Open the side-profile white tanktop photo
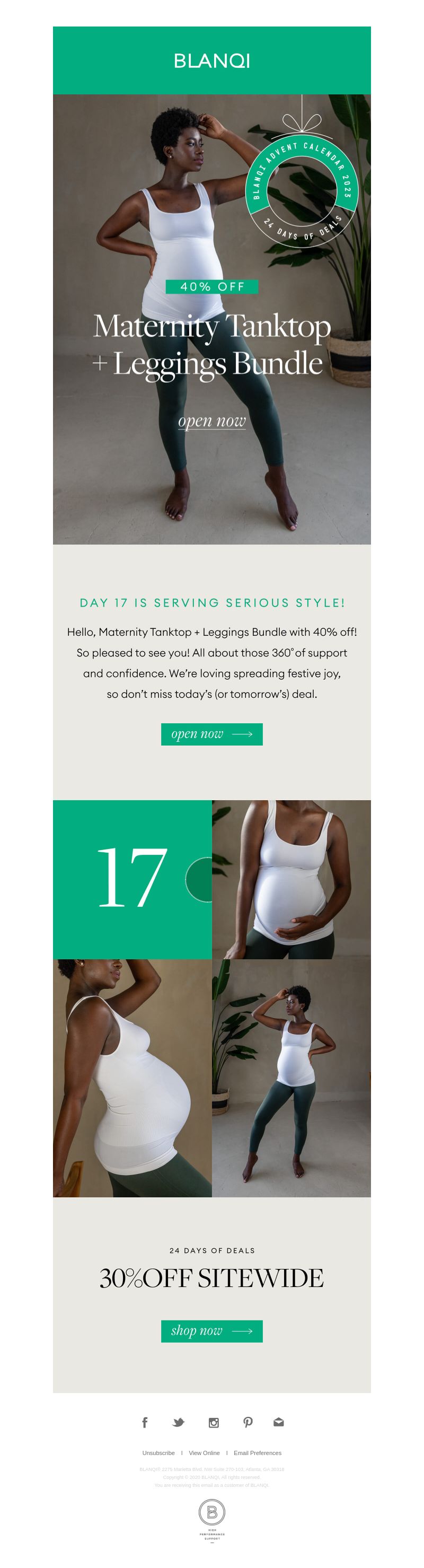This screenshot has height=1568, width=424. pyautogui.click(x=132, y=1078)
